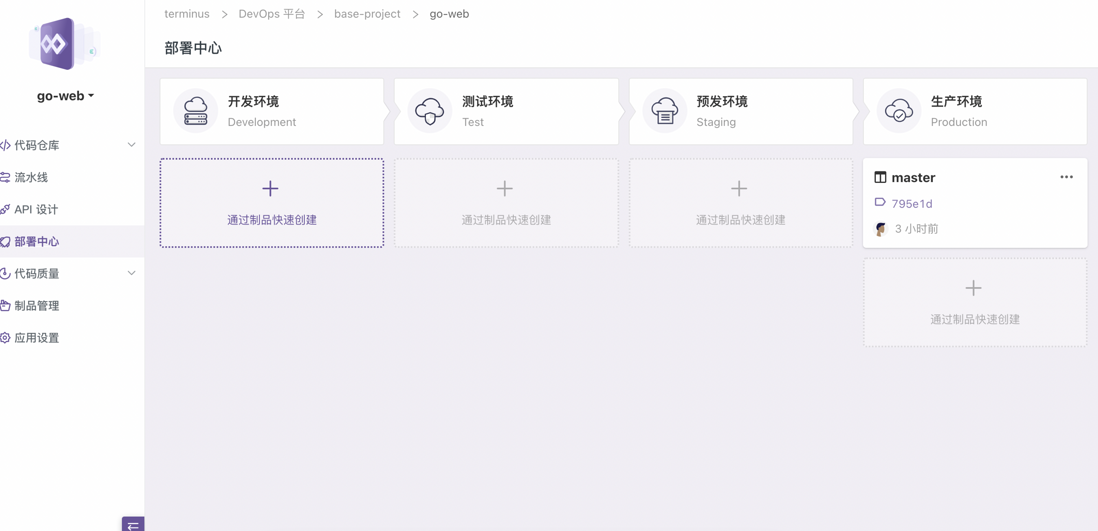The width and height of the screenshot is (1098, 531).
Task: Click the Staging environment cloud icon
Action: [x=665, y=111]
